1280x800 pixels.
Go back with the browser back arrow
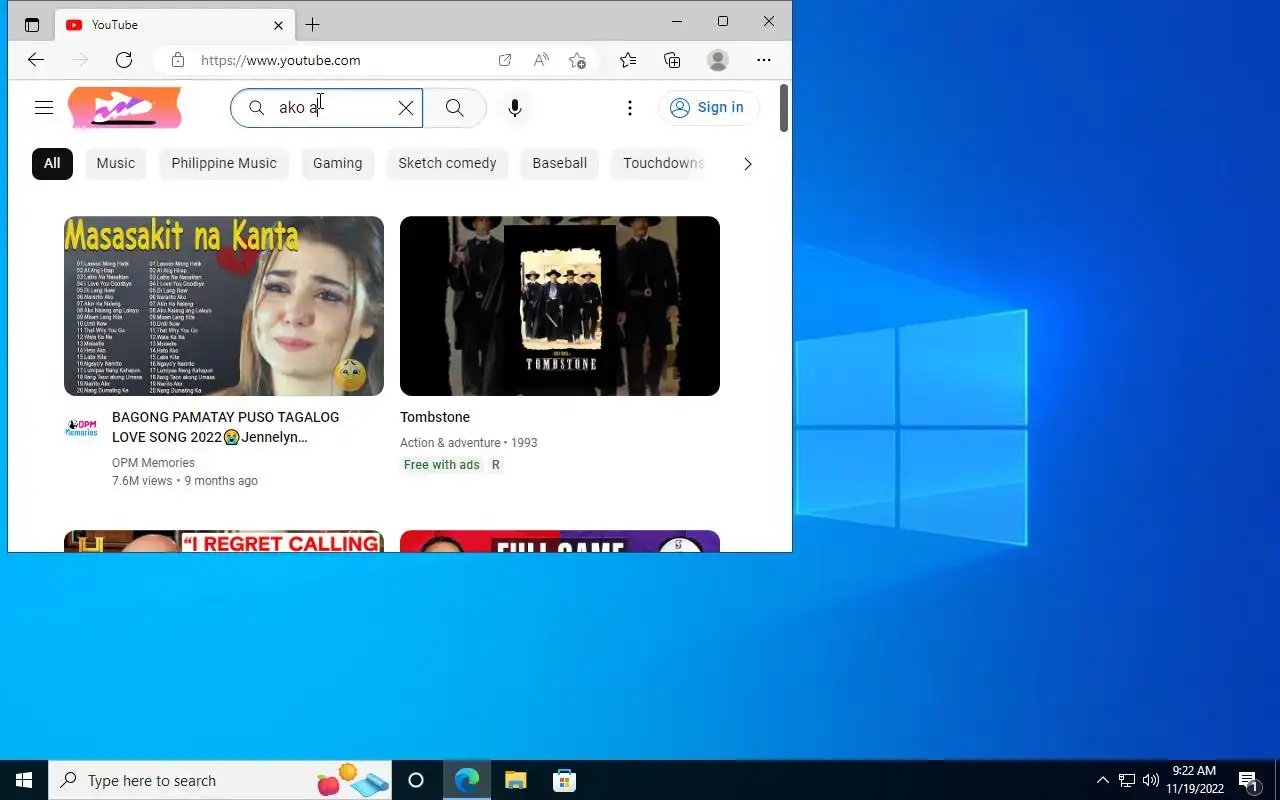pos(36,60)
